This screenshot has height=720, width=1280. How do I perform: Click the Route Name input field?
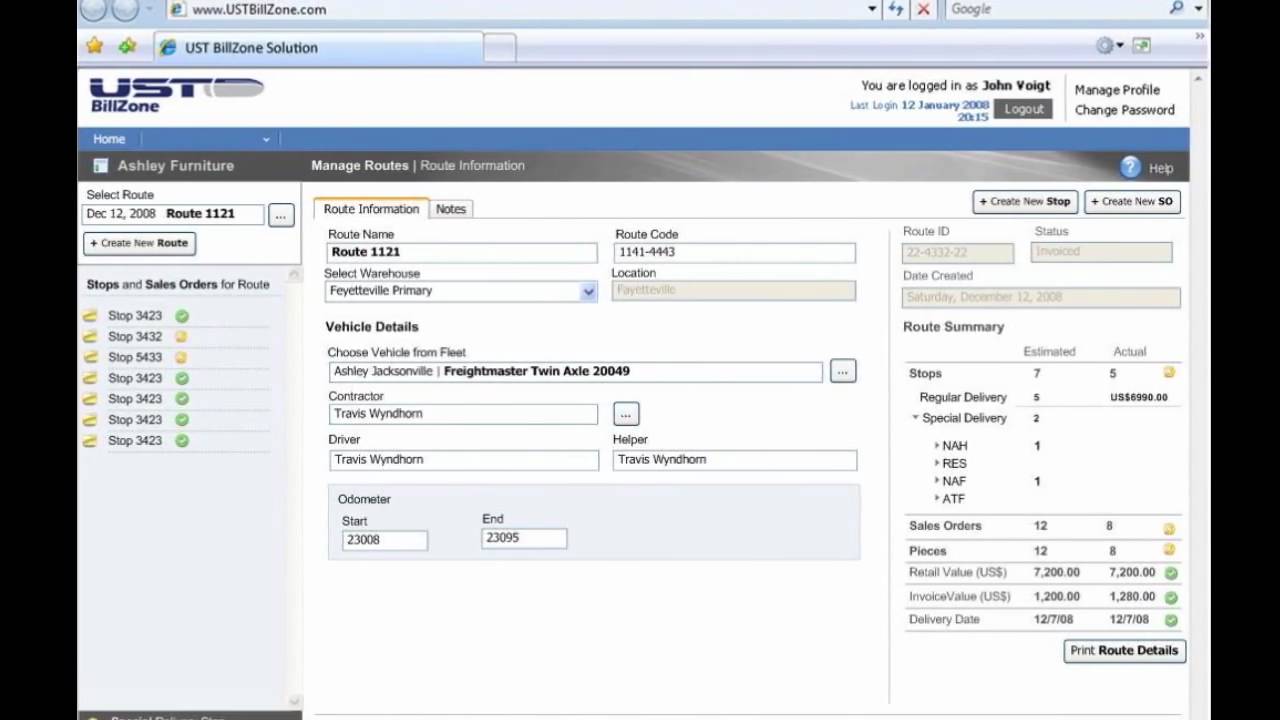pos(463,253)
